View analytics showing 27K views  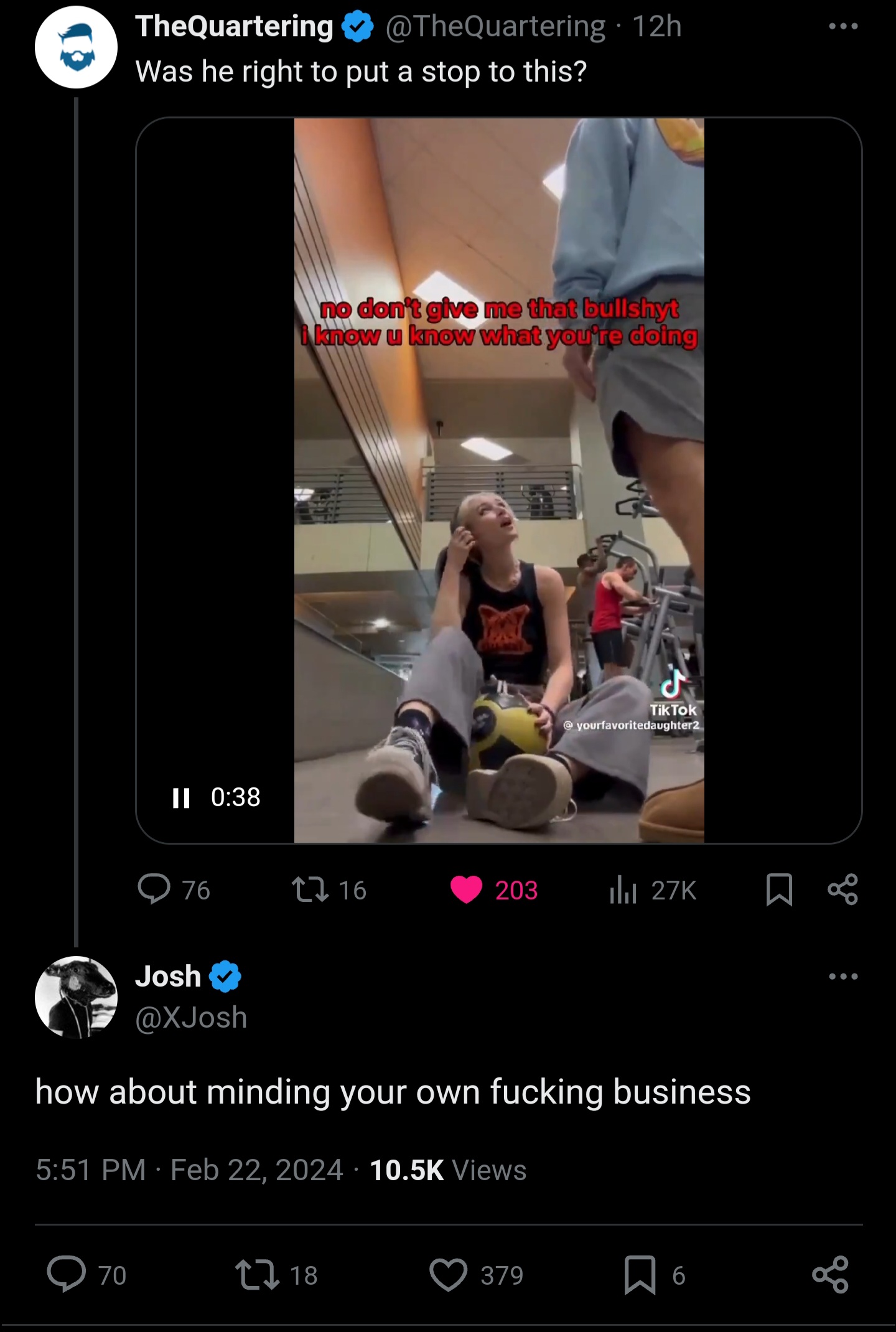click(623, 890)
